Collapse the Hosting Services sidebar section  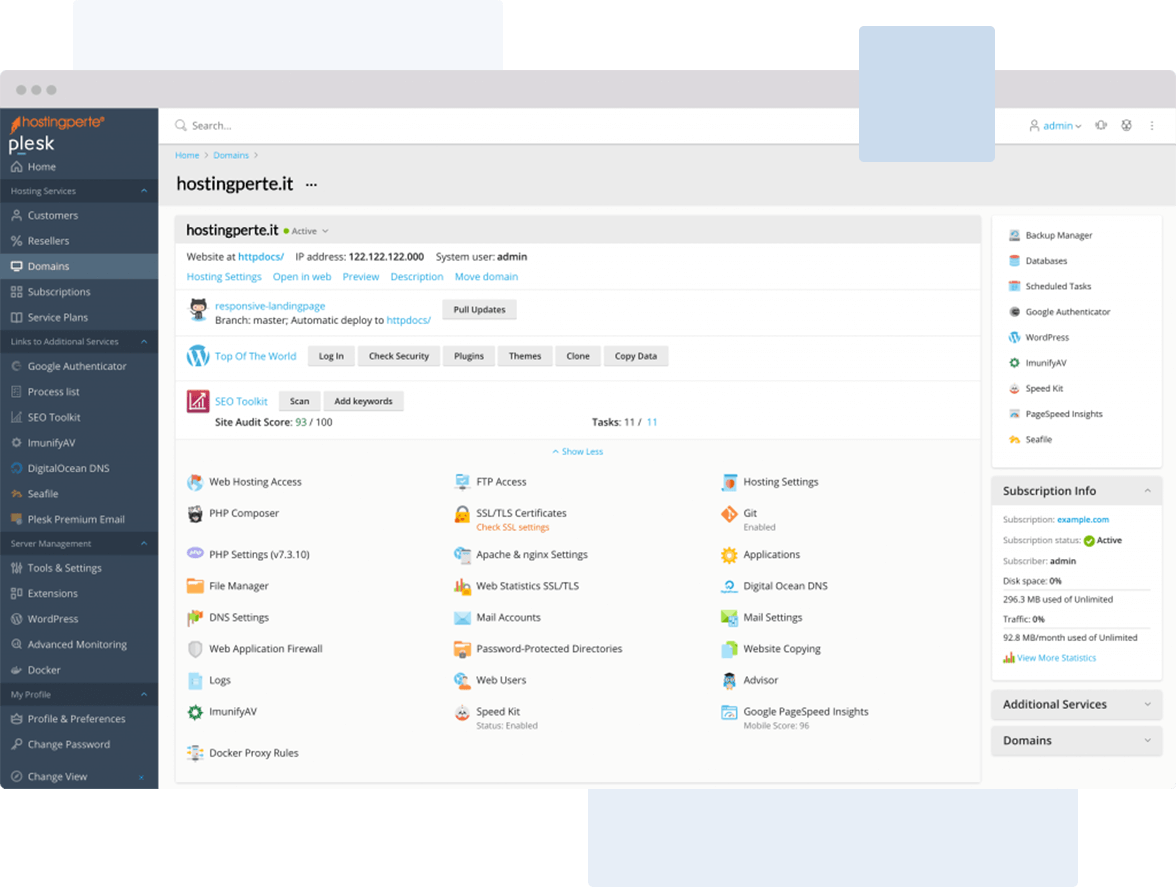(x=144, y=191)
